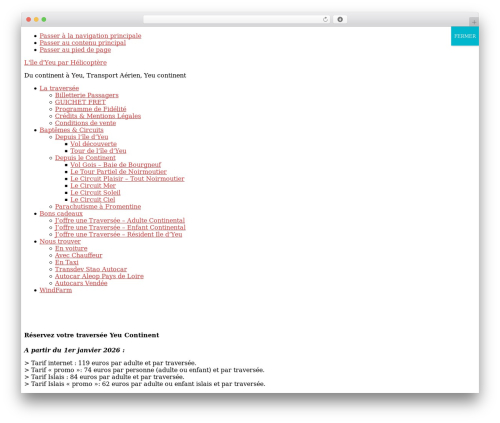Open 'Crédits & Mentions Légales' link
The height and width of the screenshot is (423, 500).
pyautogui.click(x=98, y=116)
